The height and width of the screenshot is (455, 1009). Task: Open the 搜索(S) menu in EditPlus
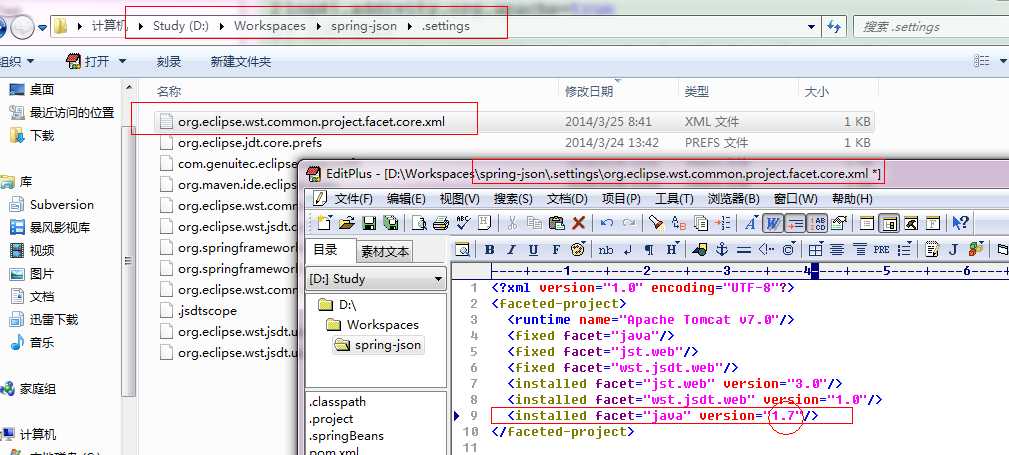tap(513, 199)
